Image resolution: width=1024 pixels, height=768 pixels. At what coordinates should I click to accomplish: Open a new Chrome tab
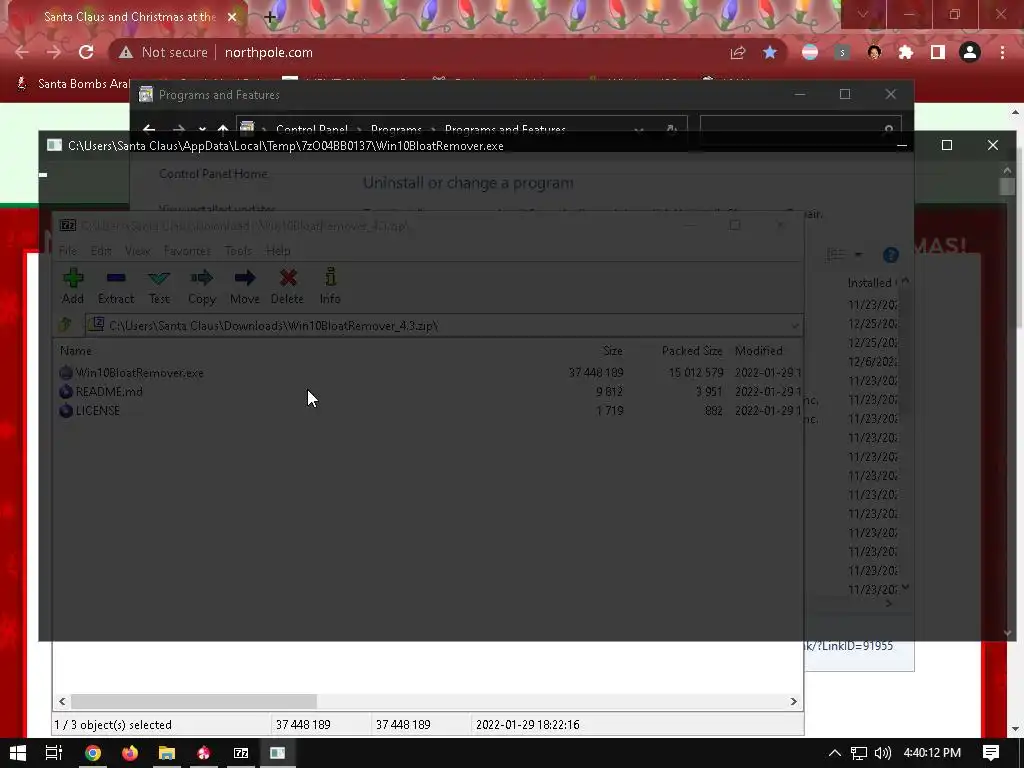click(270, 17)
